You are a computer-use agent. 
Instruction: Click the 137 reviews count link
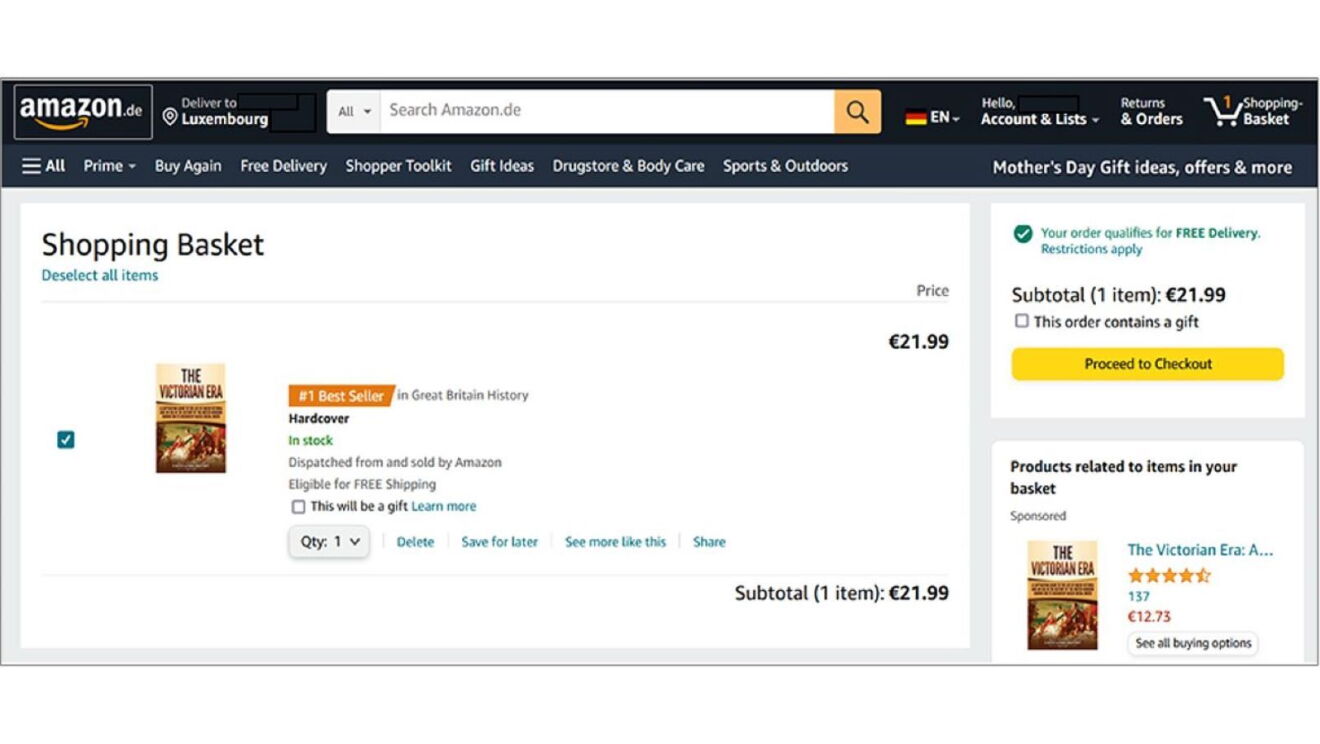(x=1139, y=596)
